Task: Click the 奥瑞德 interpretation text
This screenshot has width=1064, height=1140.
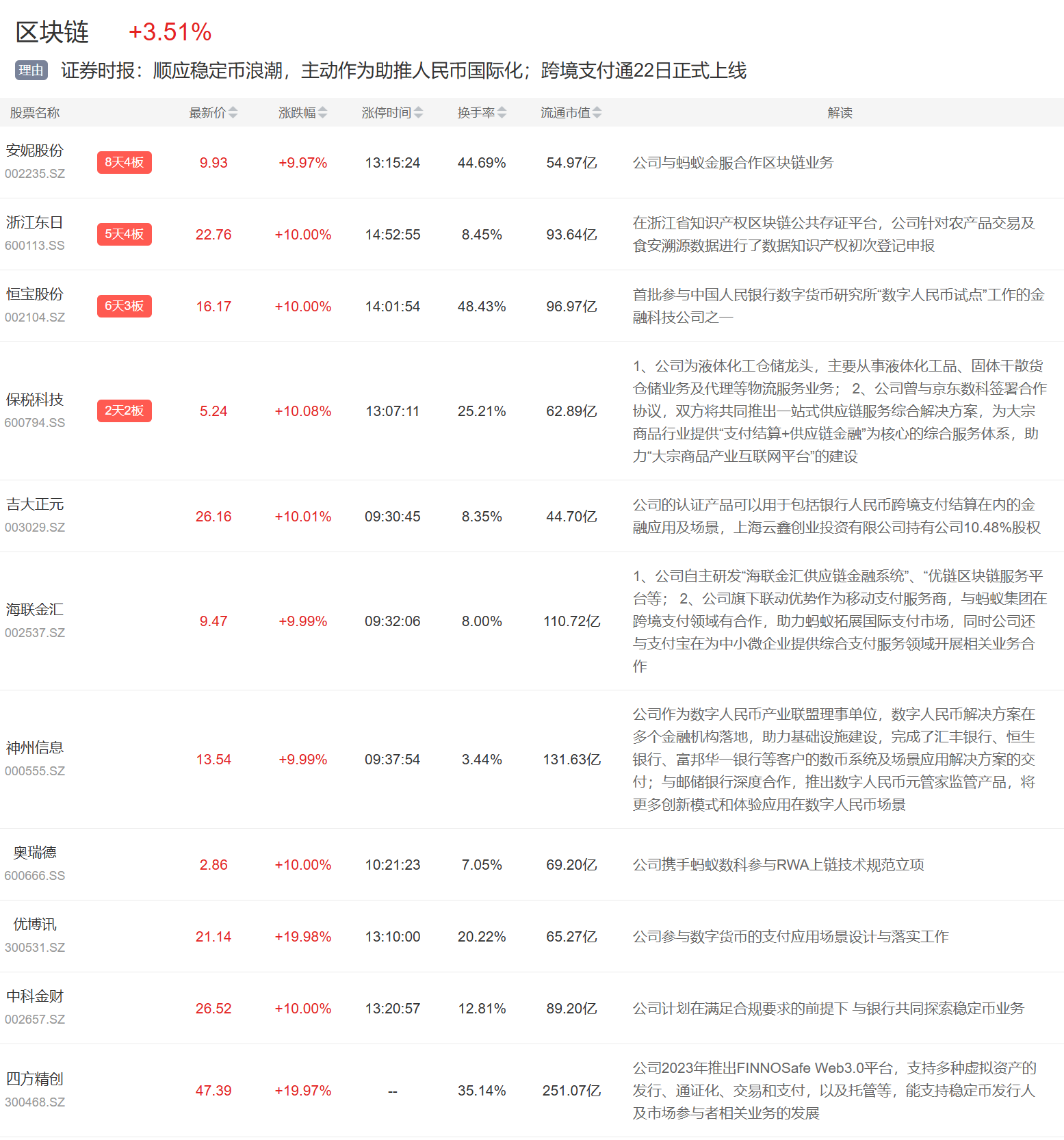Action: pyautogui.click(x=778, y=865)
